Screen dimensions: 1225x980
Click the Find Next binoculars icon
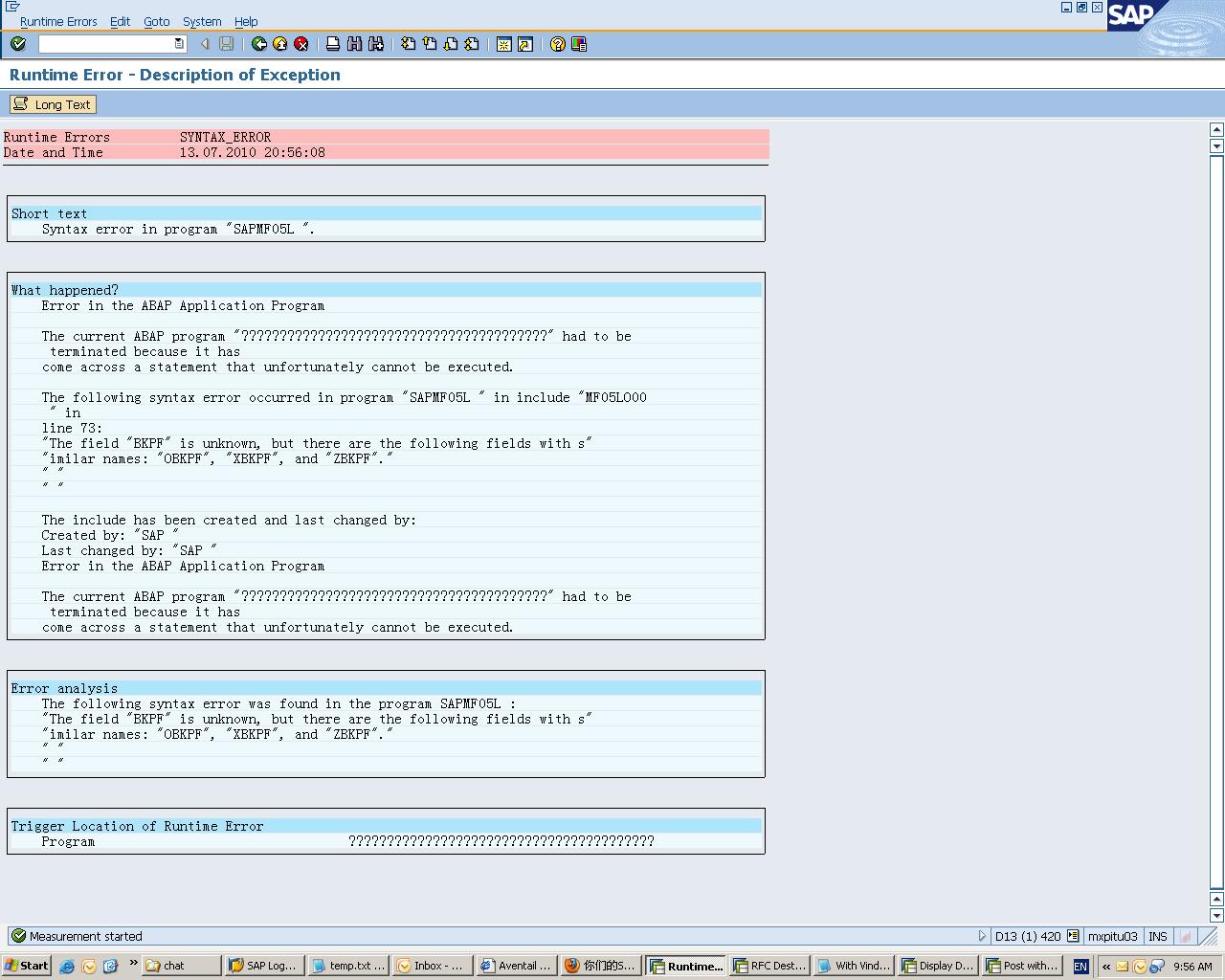[x=376, y=44]
